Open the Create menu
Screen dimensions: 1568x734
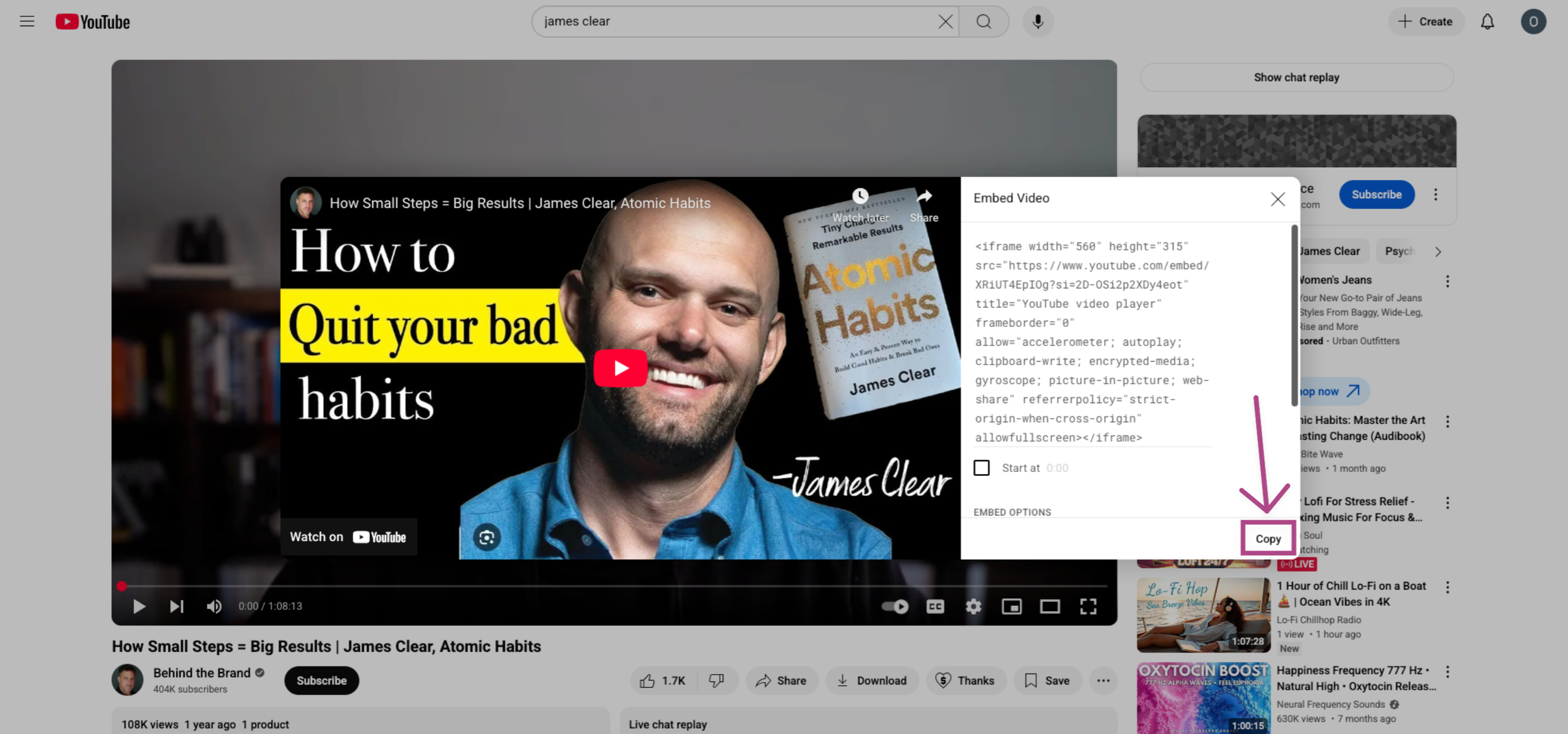1425,22
